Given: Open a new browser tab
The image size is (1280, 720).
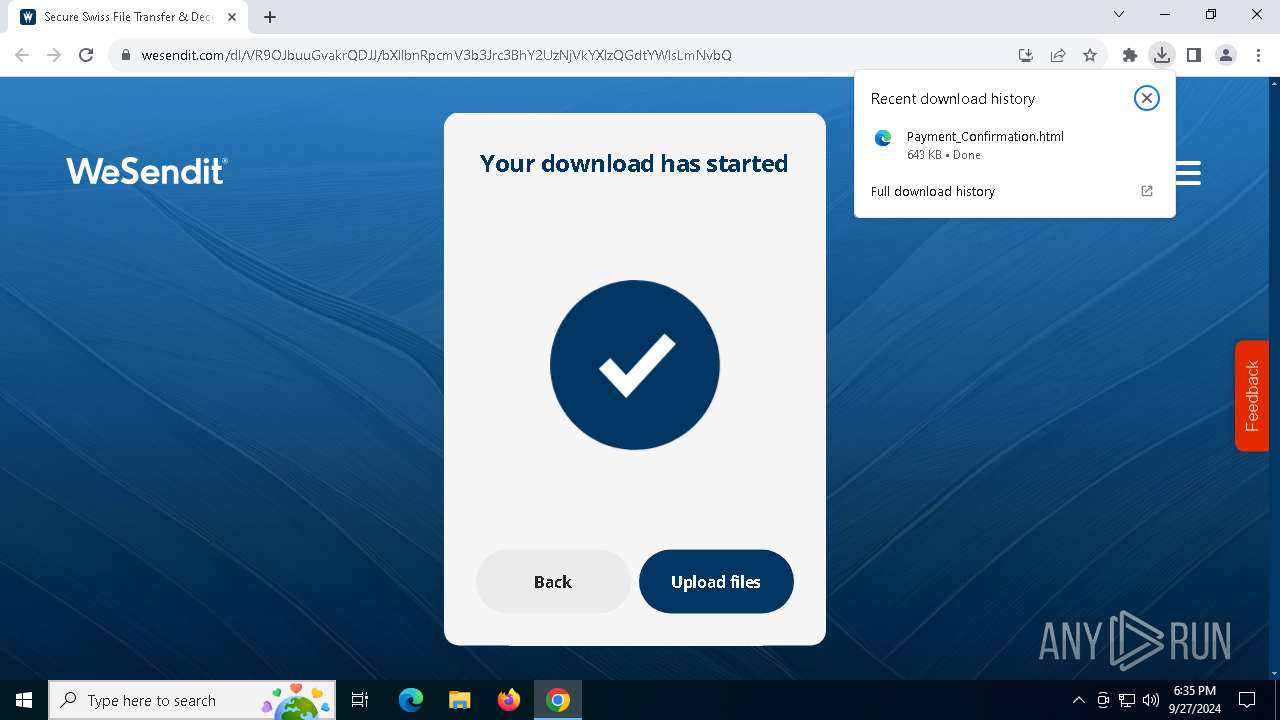Looking at the screenshot, I should (270, 17).
